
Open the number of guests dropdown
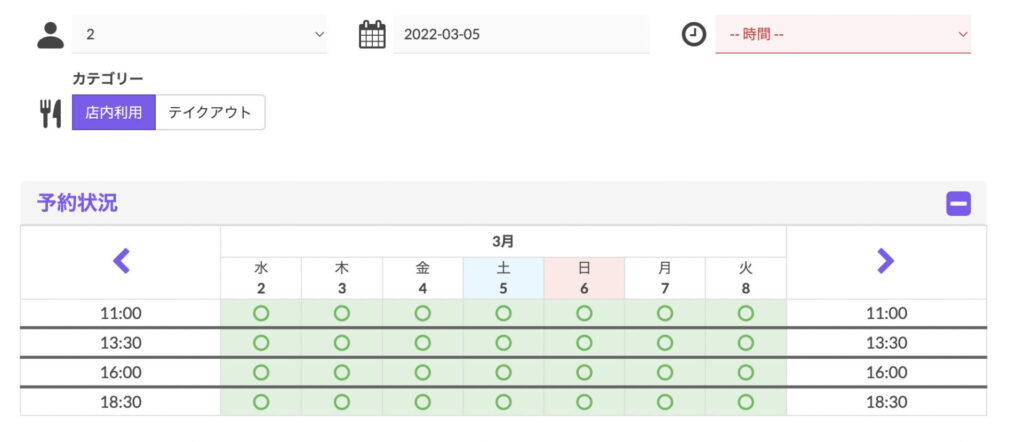tap(200, 35)
